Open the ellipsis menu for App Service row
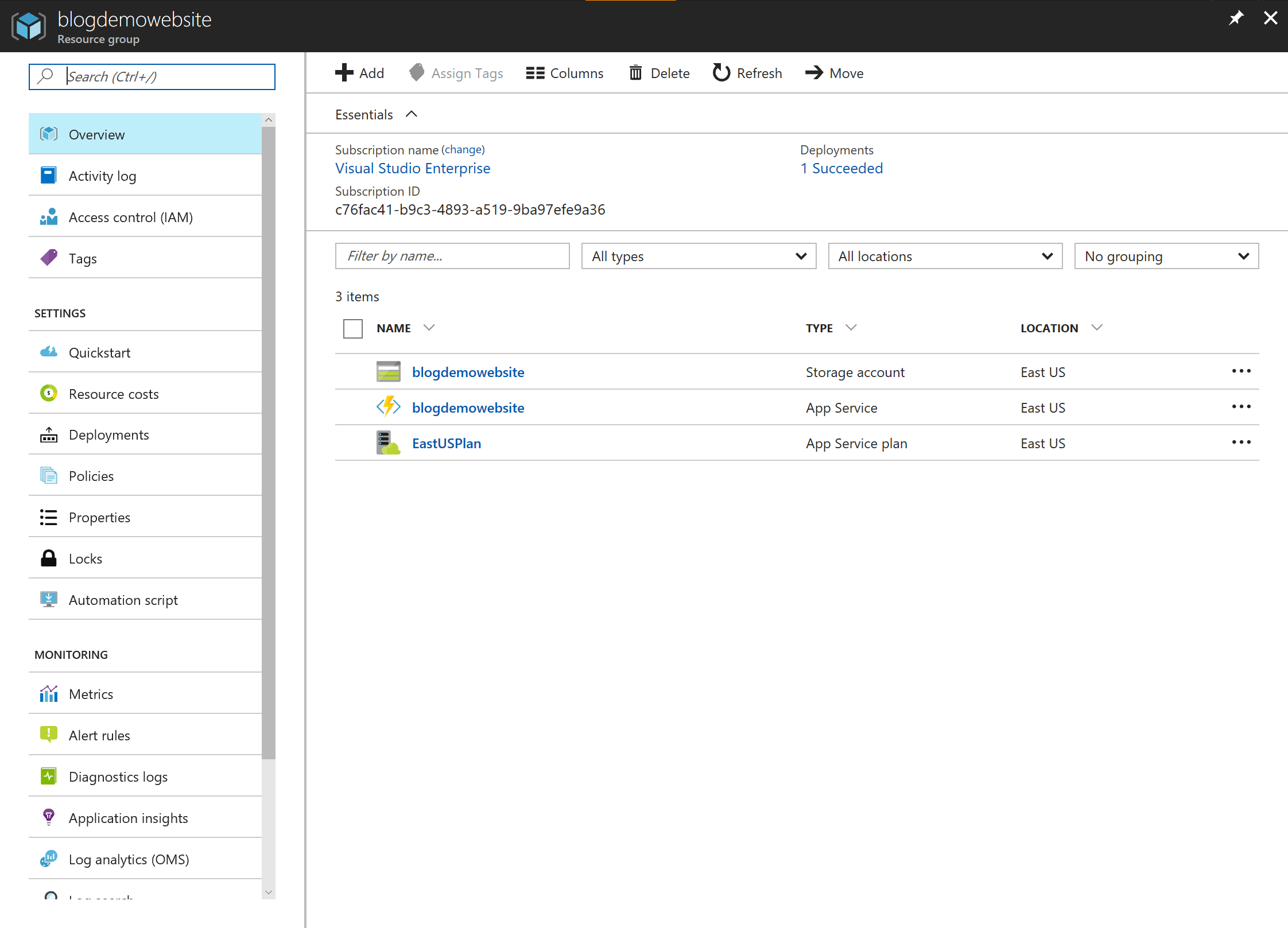The image size is (1288, 928). [x=1241, y=407]
